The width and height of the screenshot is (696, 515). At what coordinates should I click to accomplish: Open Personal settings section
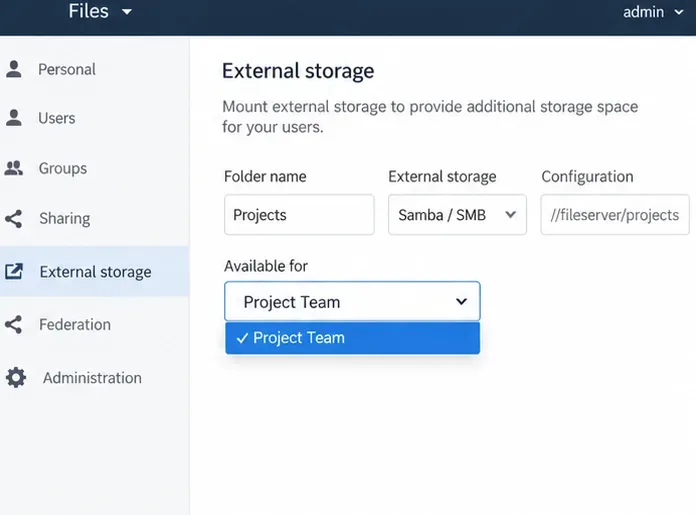coord(67,69)
